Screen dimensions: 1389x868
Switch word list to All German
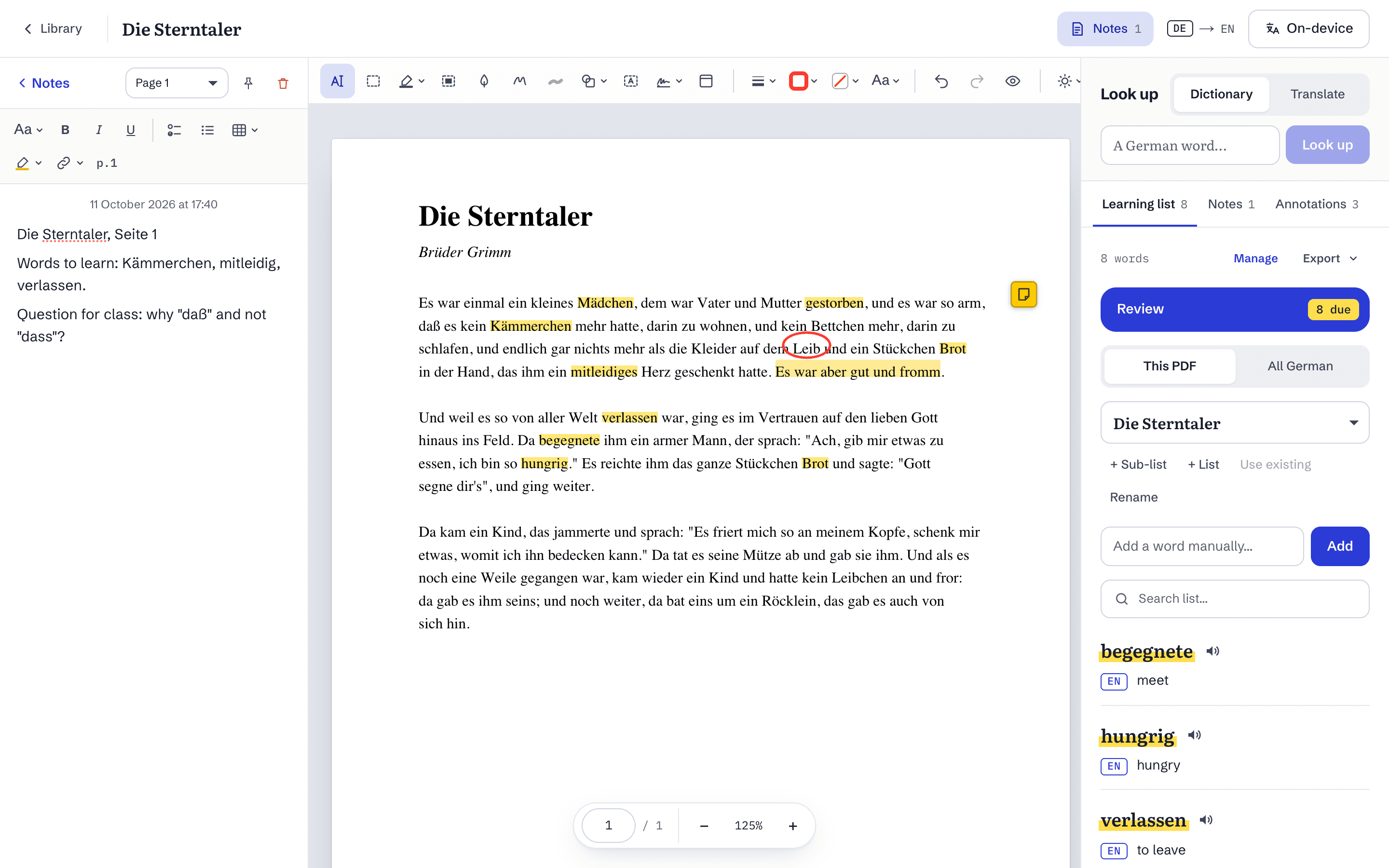click(1300, 366)
